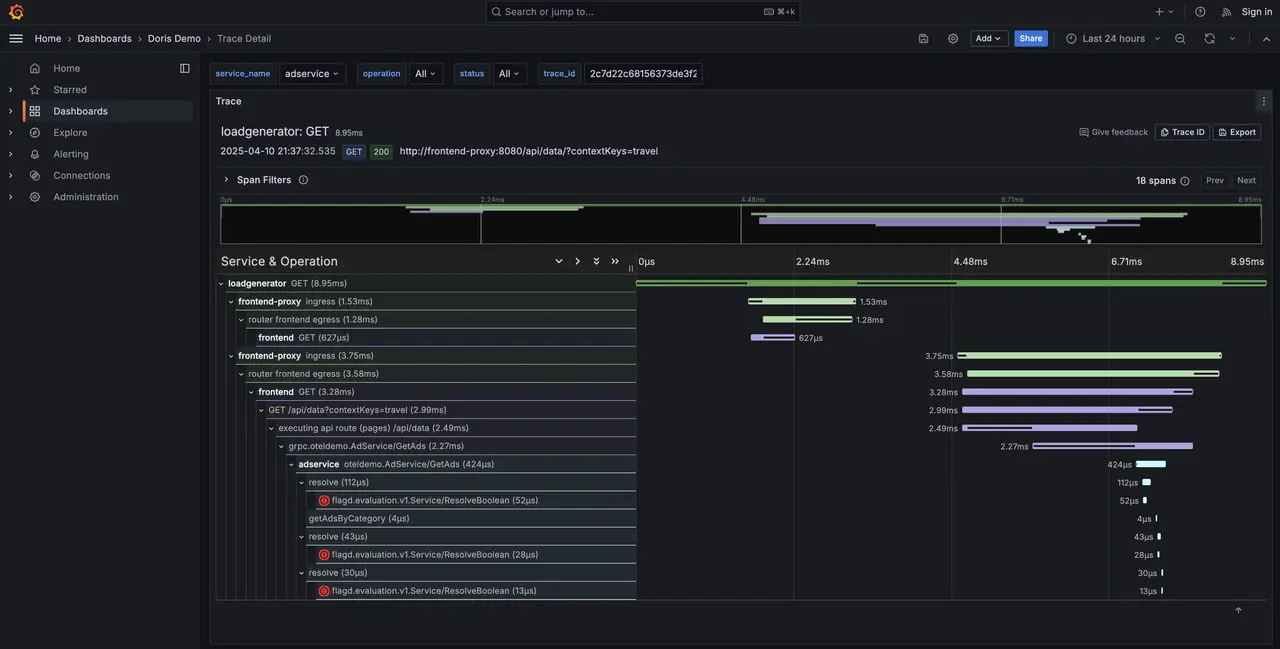Open the Trace panel three-dot menu
Viewport: 1280px width, 649px height.
point(1263,101)
